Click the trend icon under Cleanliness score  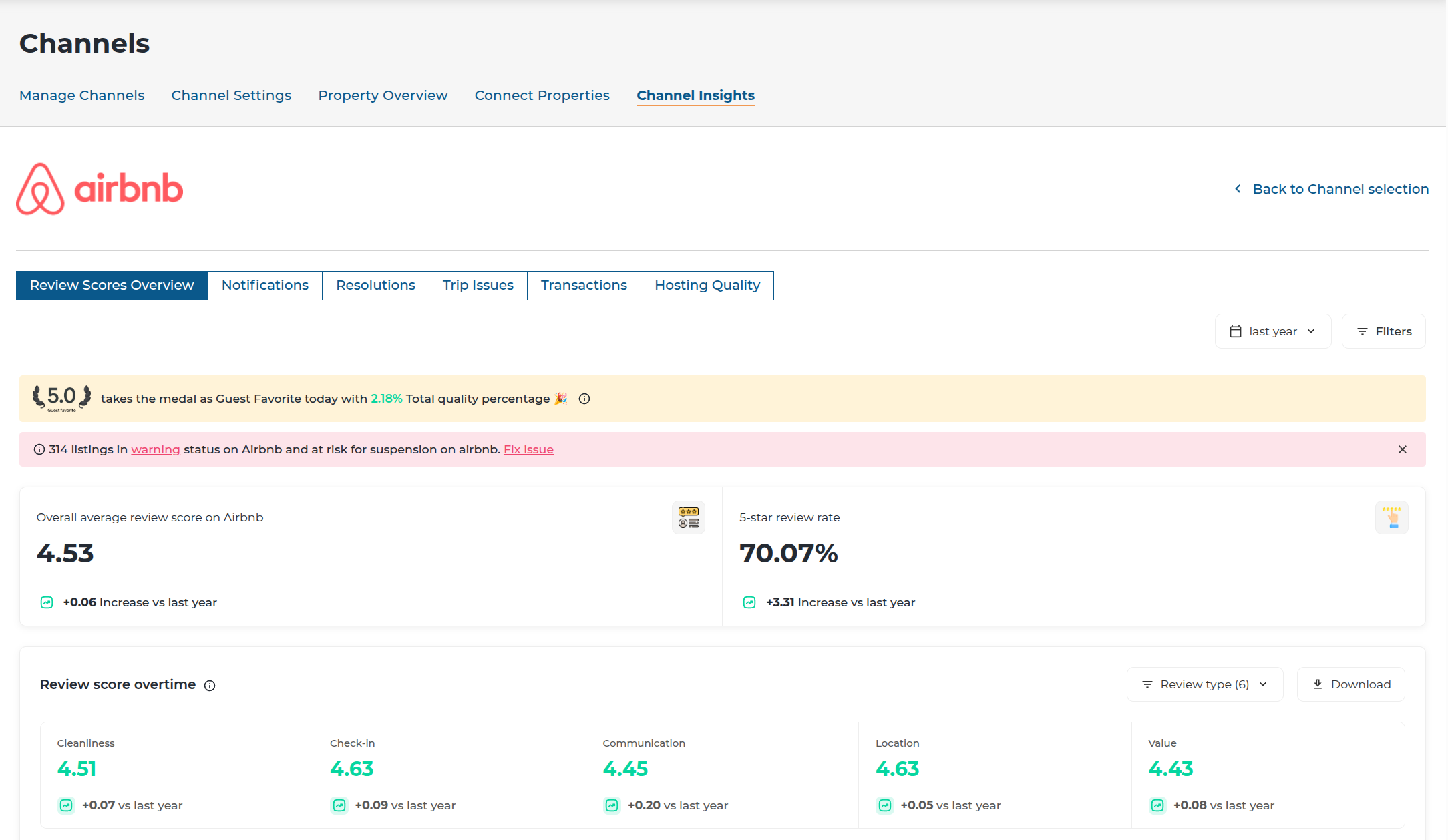[x=66, y=805]
